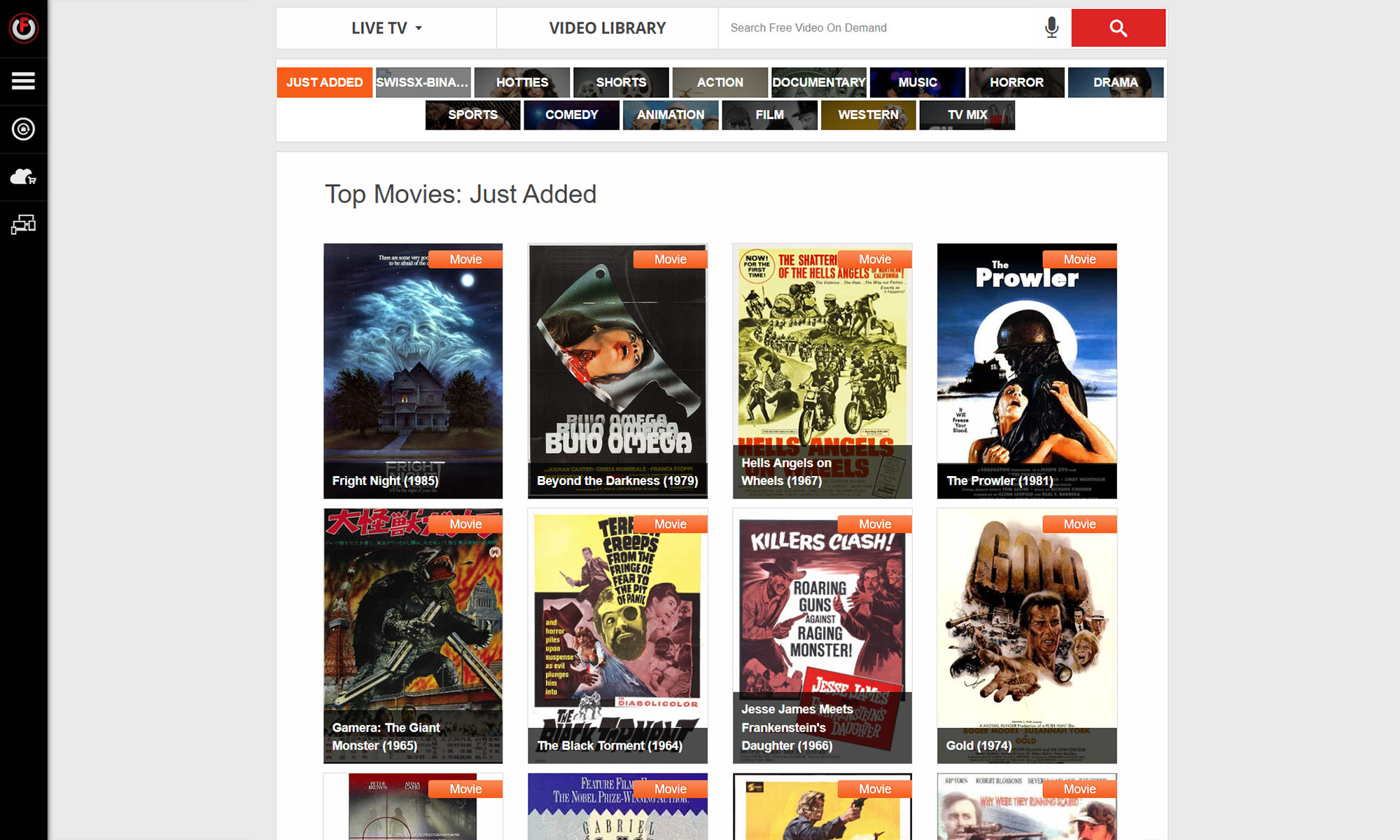This screenshot has width=1400, height=840.
Task: Open the VIDEO LIBRARY tab
Action: 608,28
